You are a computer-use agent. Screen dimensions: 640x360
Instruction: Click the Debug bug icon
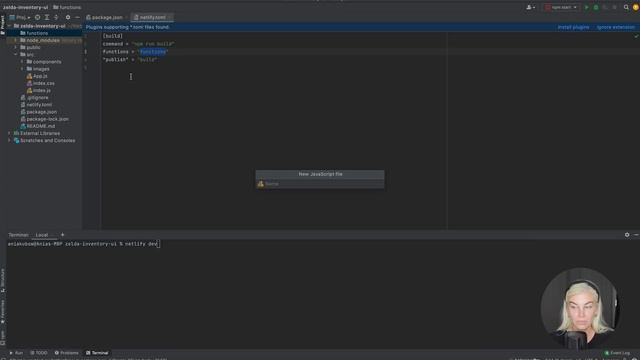(x=596, y=7)
